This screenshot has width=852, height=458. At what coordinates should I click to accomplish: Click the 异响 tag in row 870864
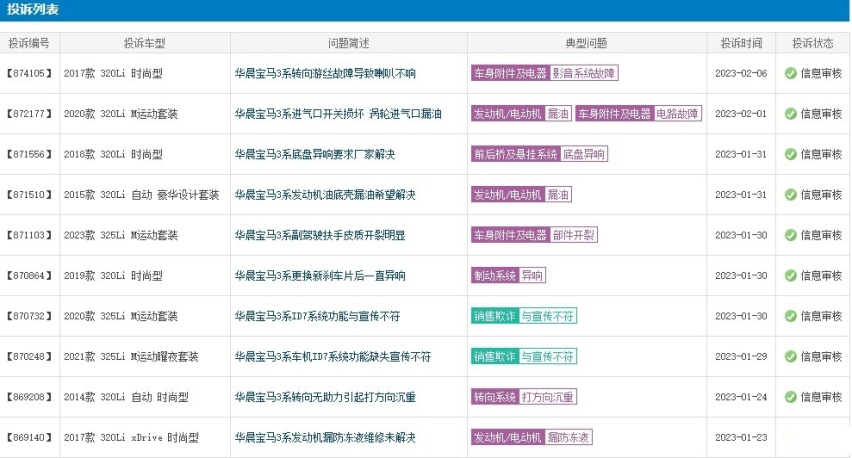532,275
